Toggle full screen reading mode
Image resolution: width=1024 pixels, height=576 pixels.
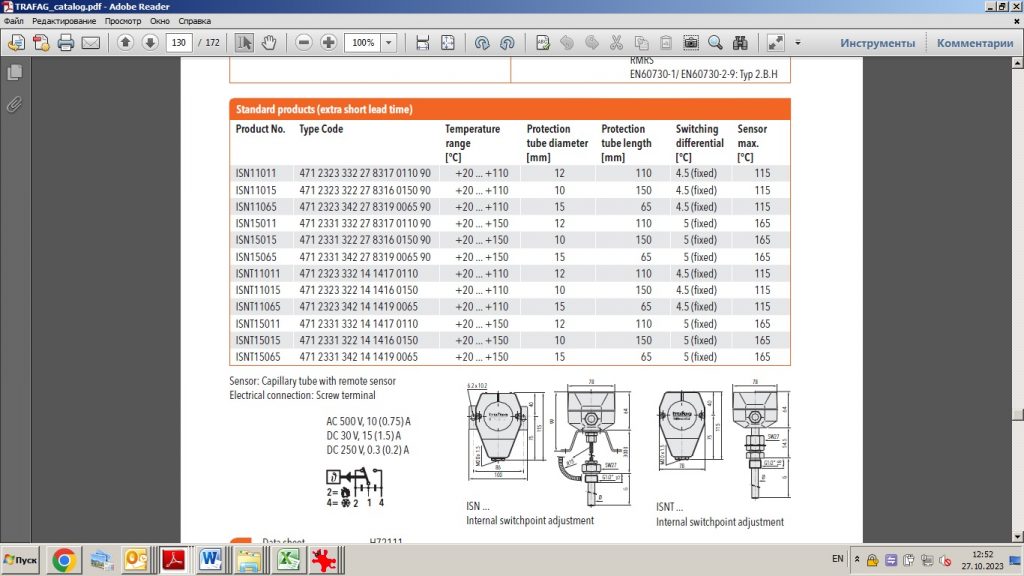[775, 43]
